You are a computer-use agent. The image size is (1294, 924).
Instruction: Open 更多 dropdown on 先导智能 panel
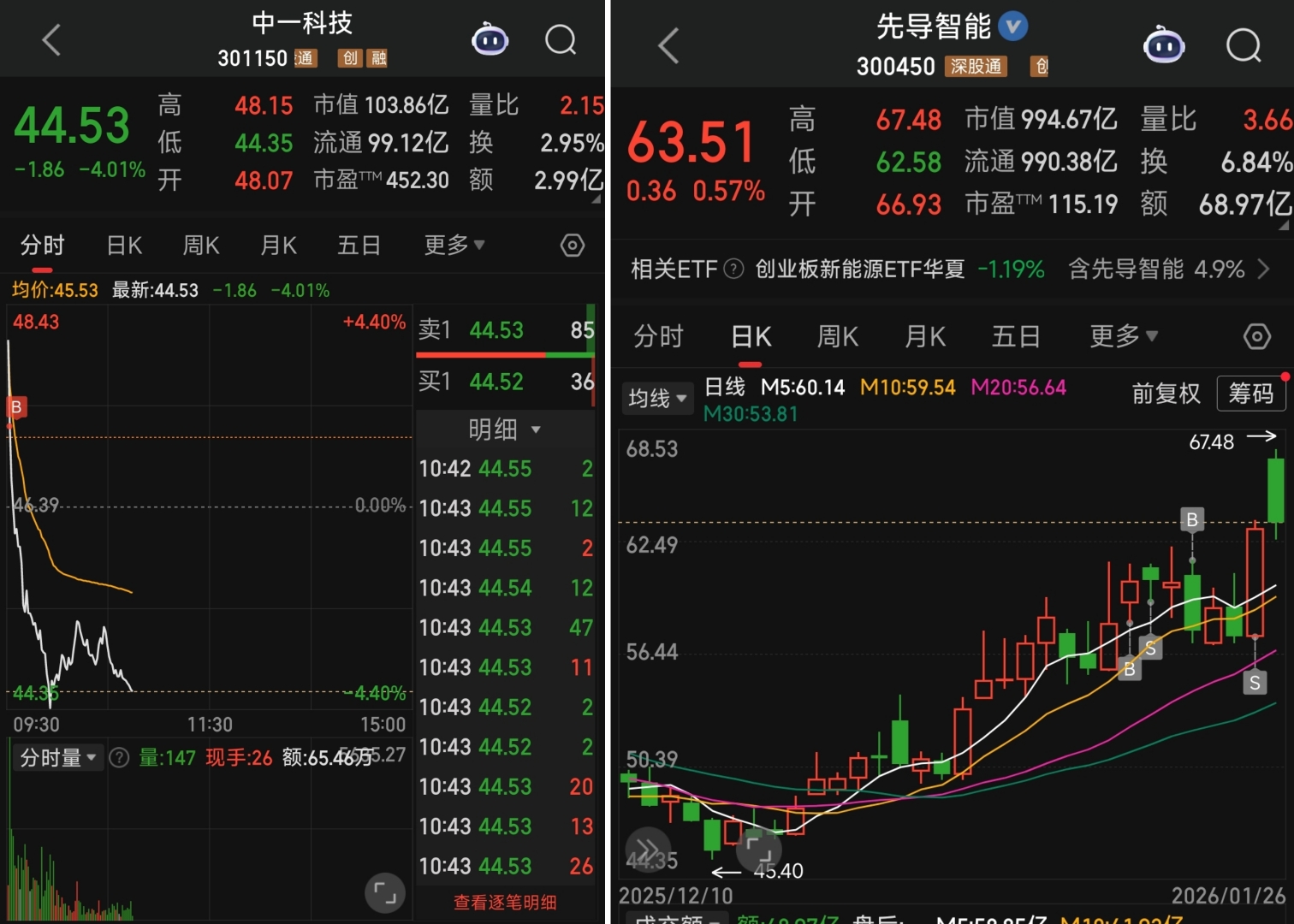[1124, 336]
